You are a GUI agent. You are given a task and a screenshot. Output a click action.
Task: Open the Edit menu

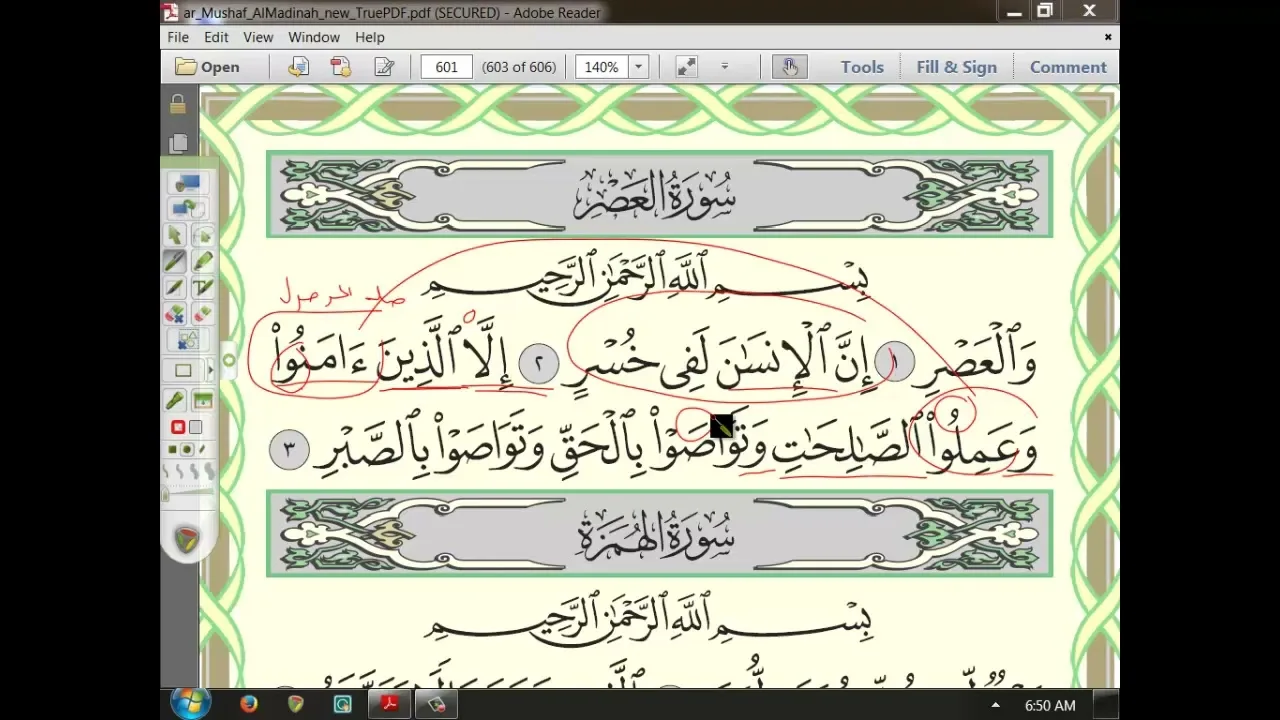point(216,37)
